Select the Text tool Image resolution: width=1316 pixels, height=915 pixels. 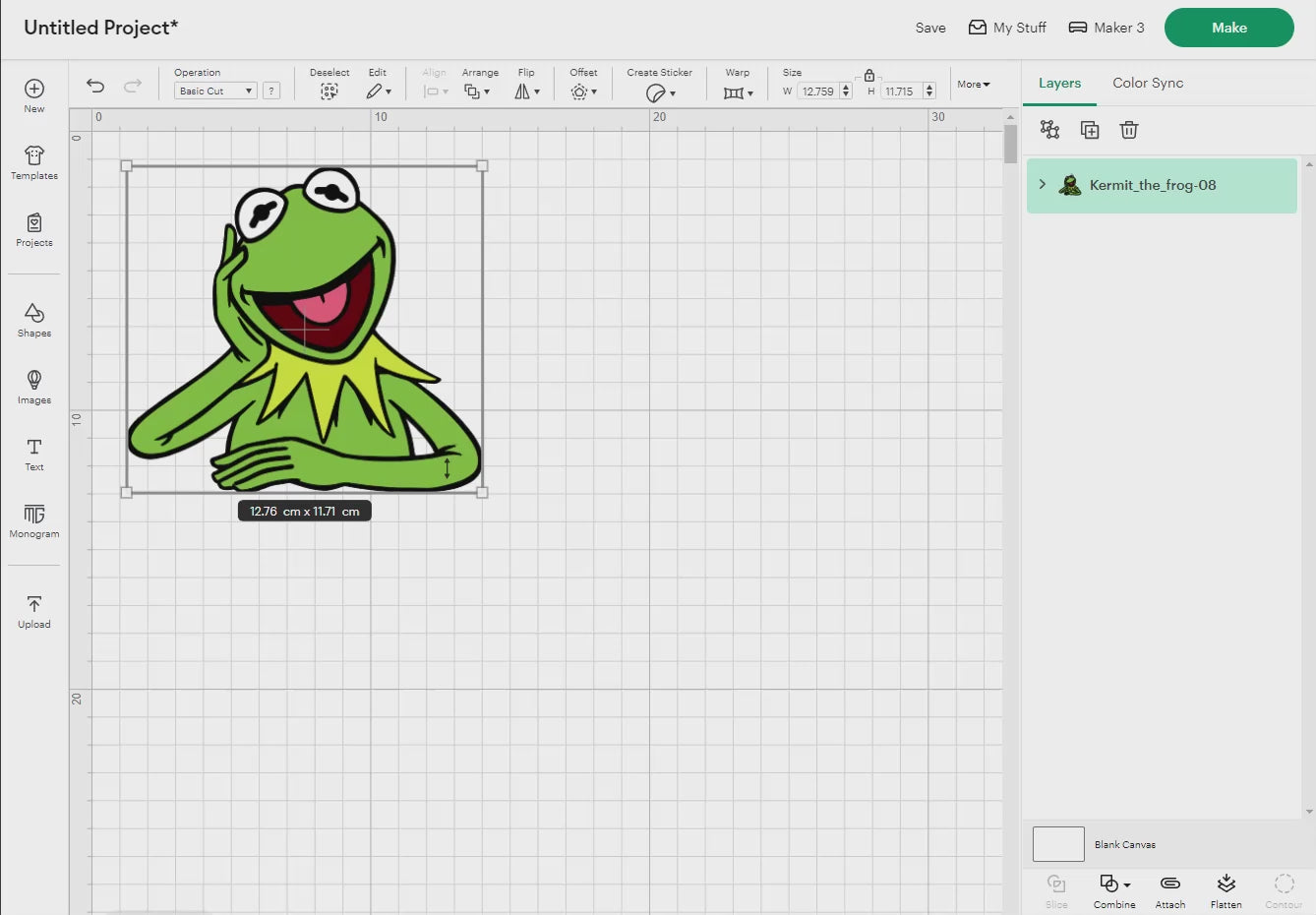tap(34, 454)
